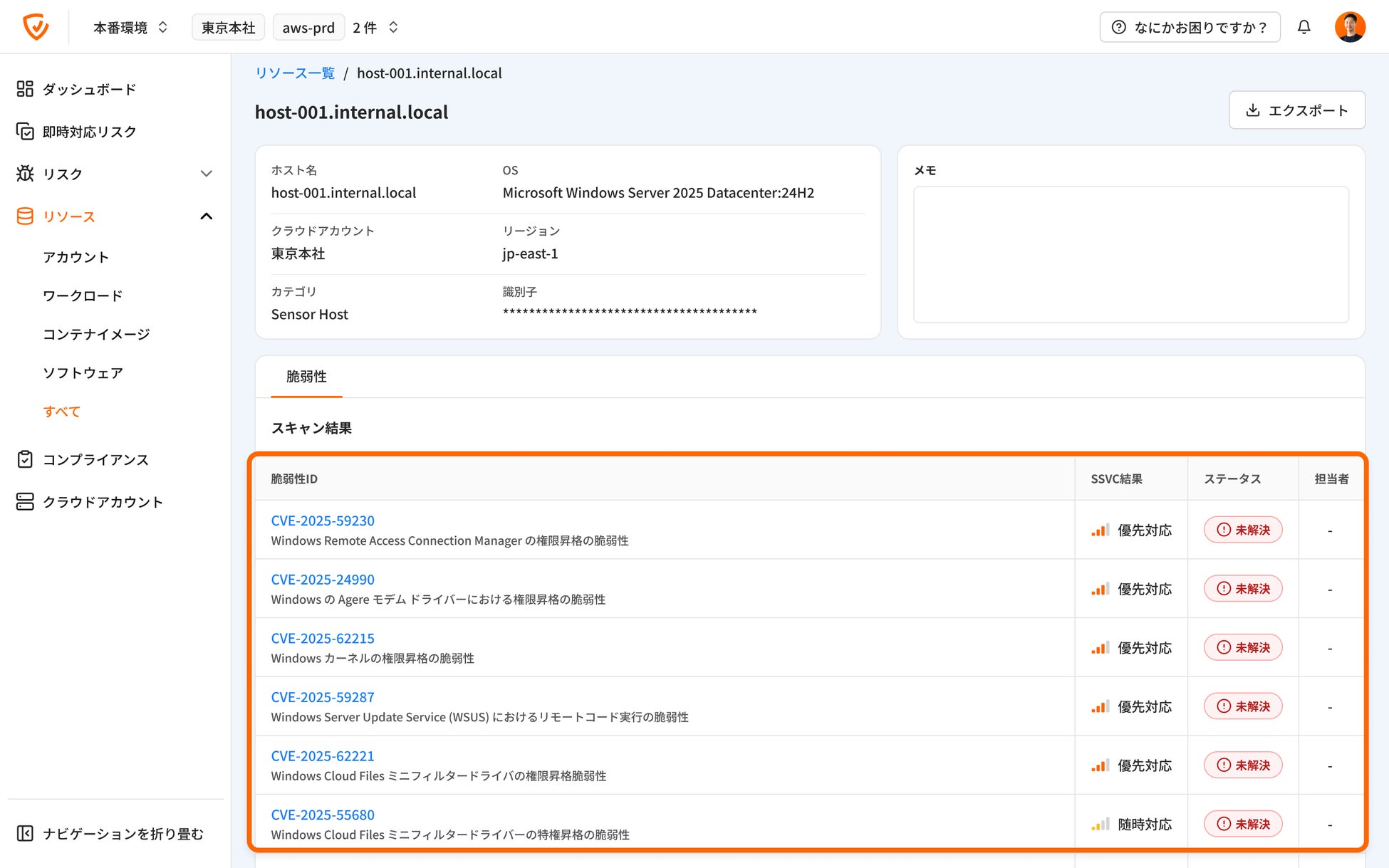This screenshot has height=868, width=1389.
Task: Click the リソース一覧 breadcrumb link
Action: pyautogui.click(x=295, y=73)
